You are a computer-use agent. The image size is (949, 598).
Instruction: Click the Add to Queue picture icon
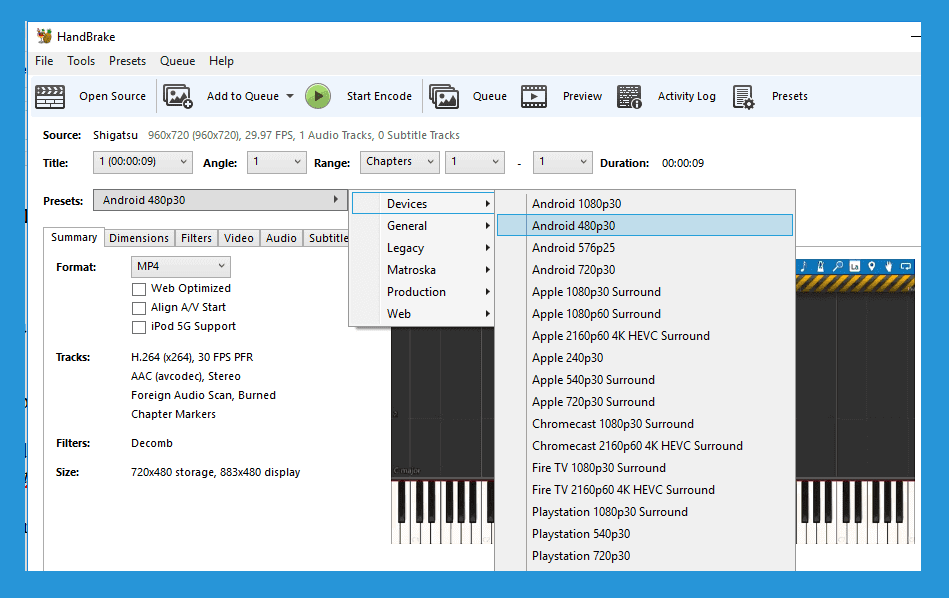pyautogui.click(x=178, y=96)
